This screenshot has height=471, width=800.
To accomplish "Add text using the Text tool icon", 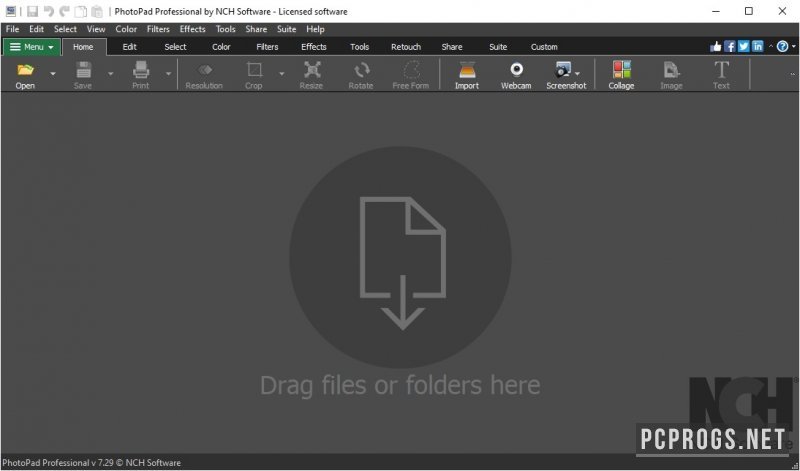I will tap(721, 69).
